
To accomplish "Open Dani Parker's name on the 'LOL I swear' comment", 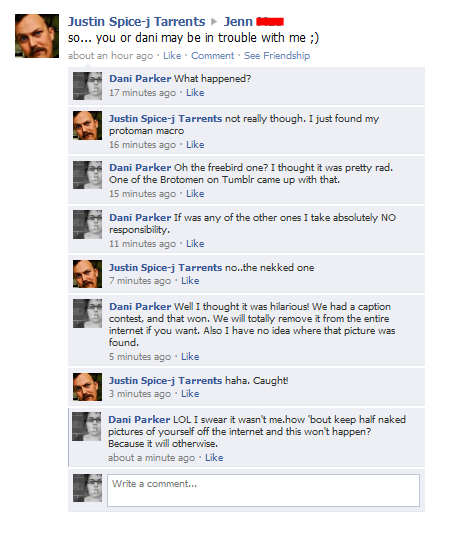I will pyautogui.click(x=139, y=420).
